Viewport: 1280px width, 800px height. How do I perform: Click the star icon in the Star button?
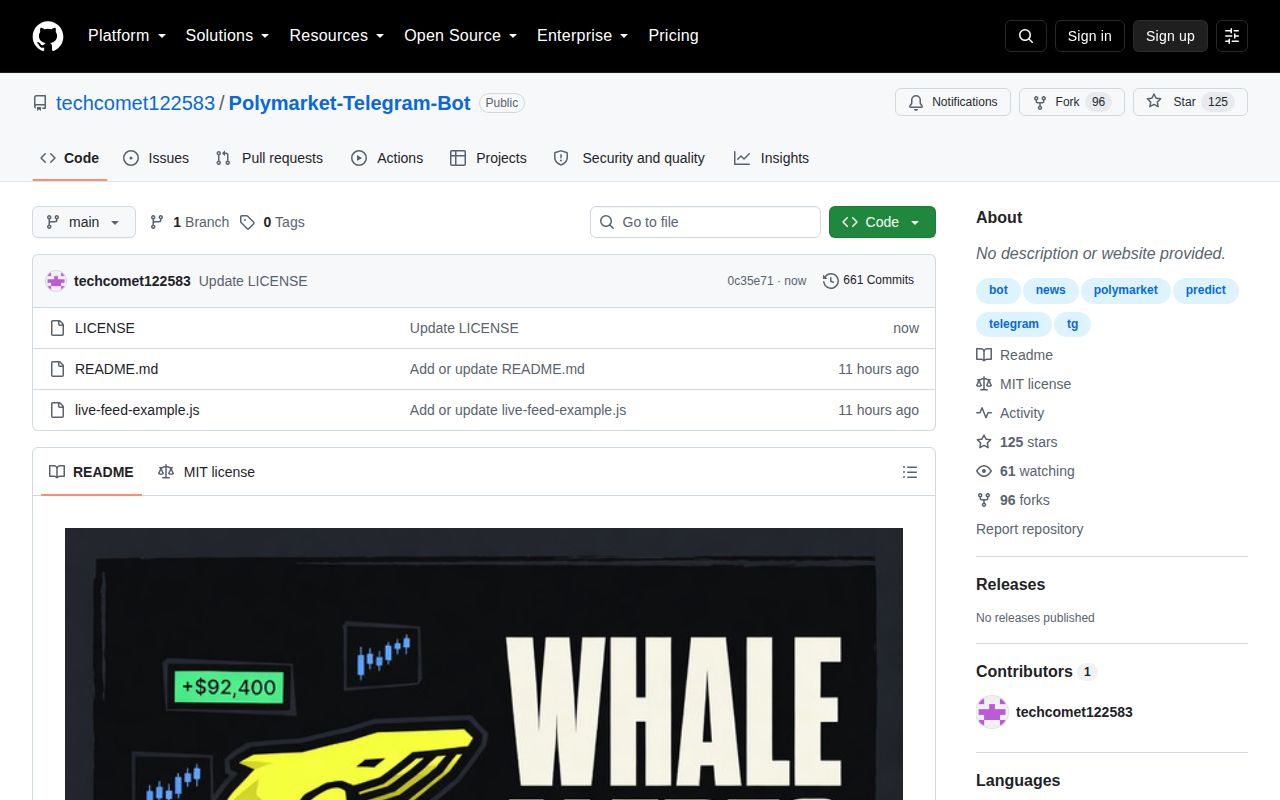tap(1154, 102)
